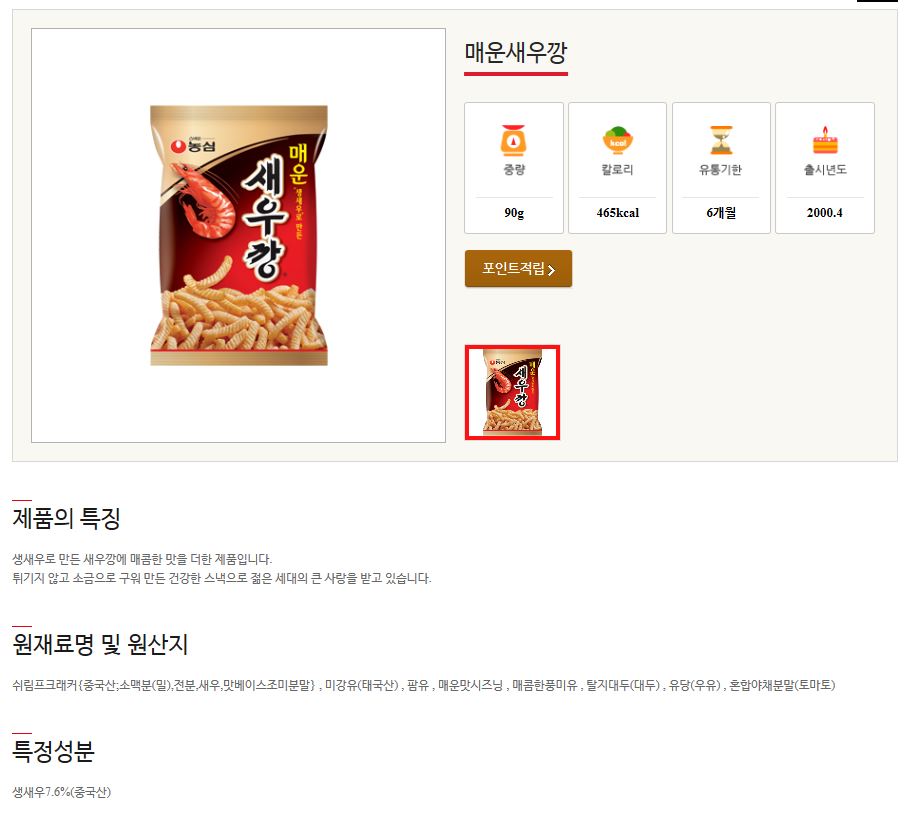The width and height of the screenshot is (910, 820).
Task: Click the 제품의 특징 heading
Action: [66, 518]
